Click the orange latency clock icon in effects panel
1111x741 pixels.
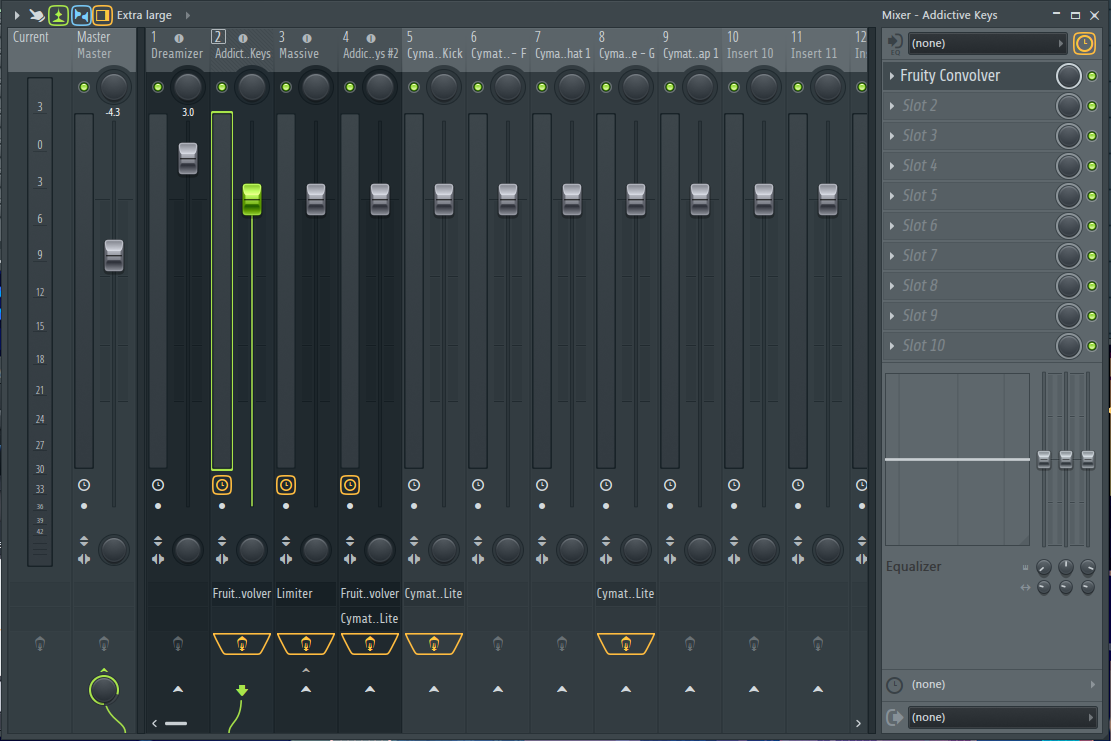[x=1084, y=43]
